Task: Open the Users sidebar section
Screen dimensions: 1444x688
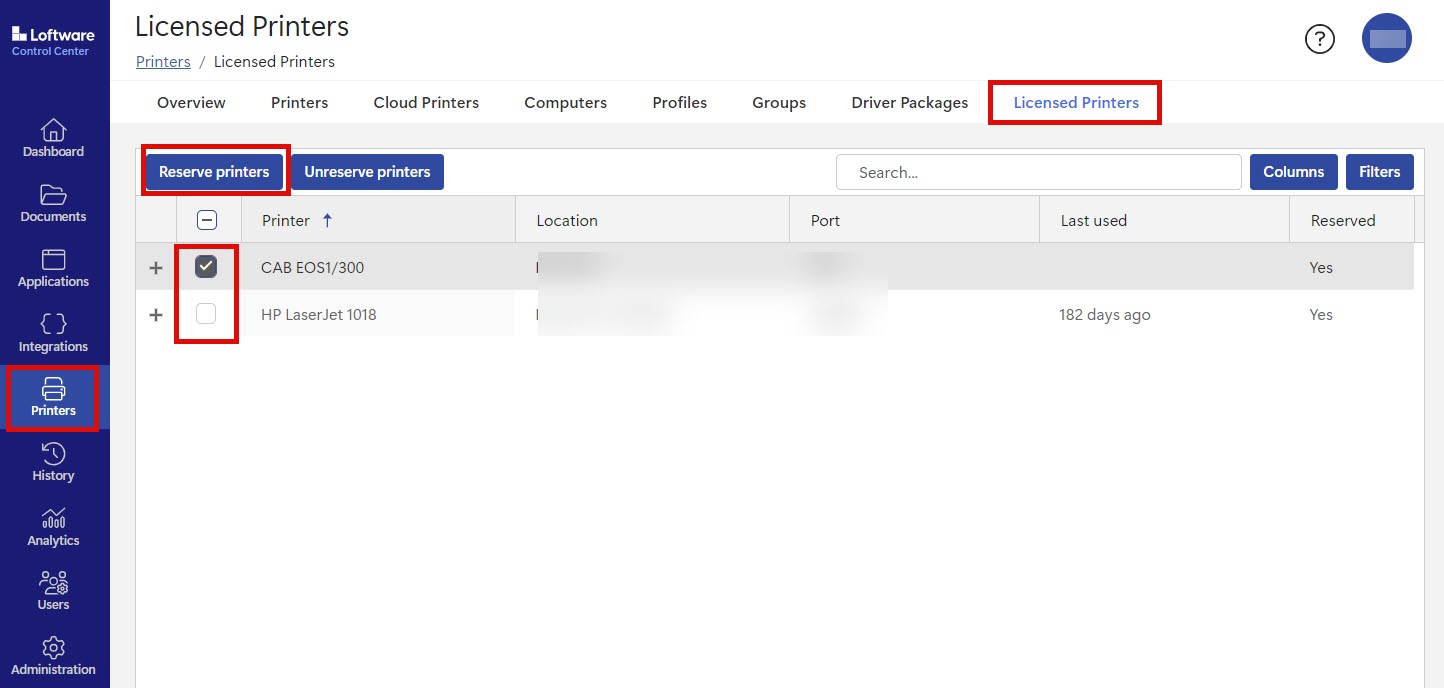Action: pos(53,592)
